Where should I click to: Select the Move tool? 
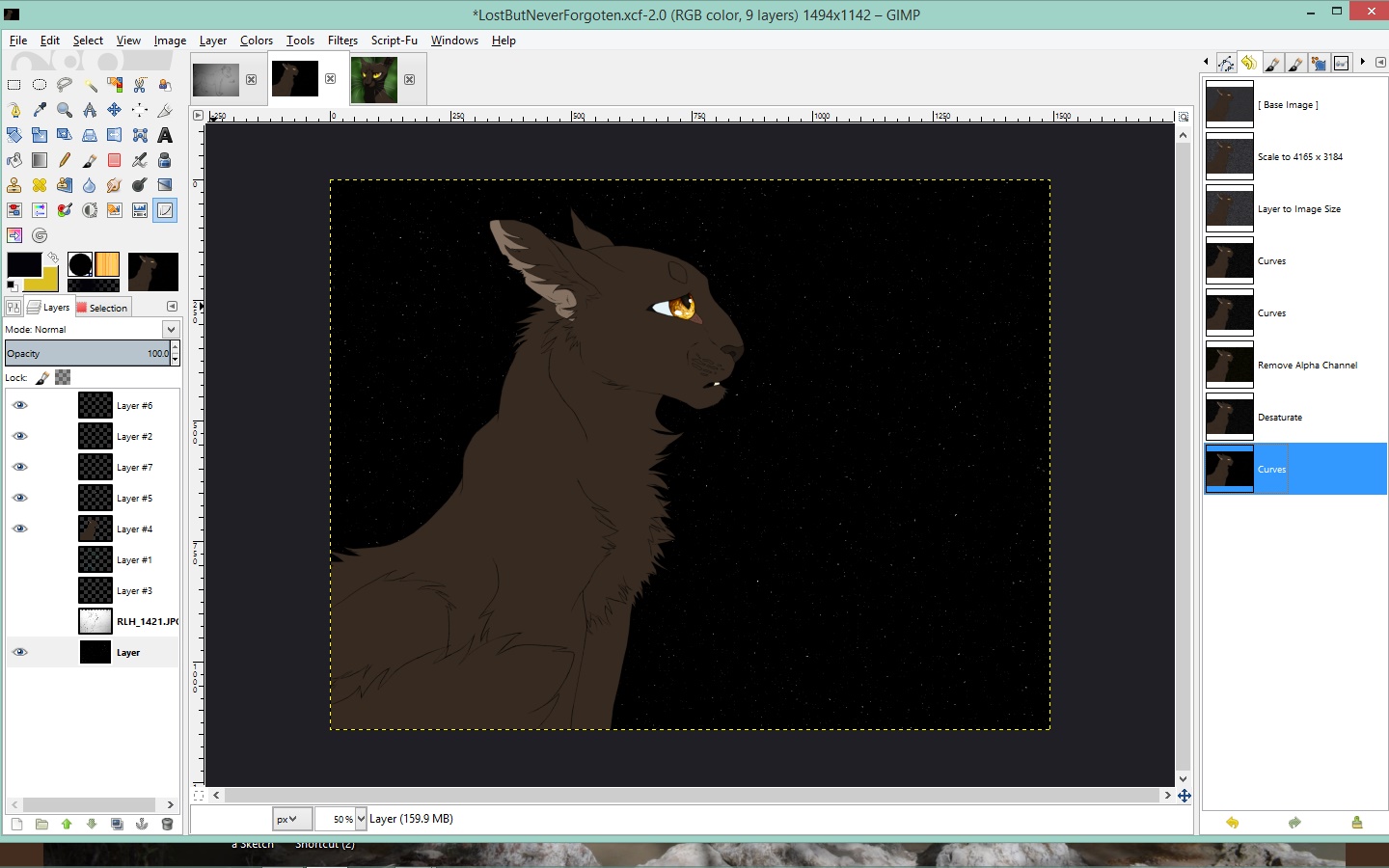pyautogui.click(x=115, y=110)
